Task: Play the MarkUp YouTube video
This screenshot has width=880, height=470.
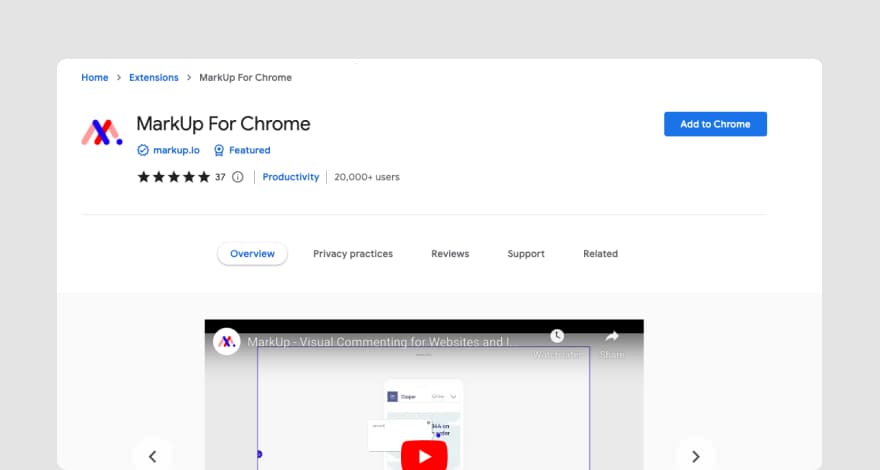Action: point(424,456)
